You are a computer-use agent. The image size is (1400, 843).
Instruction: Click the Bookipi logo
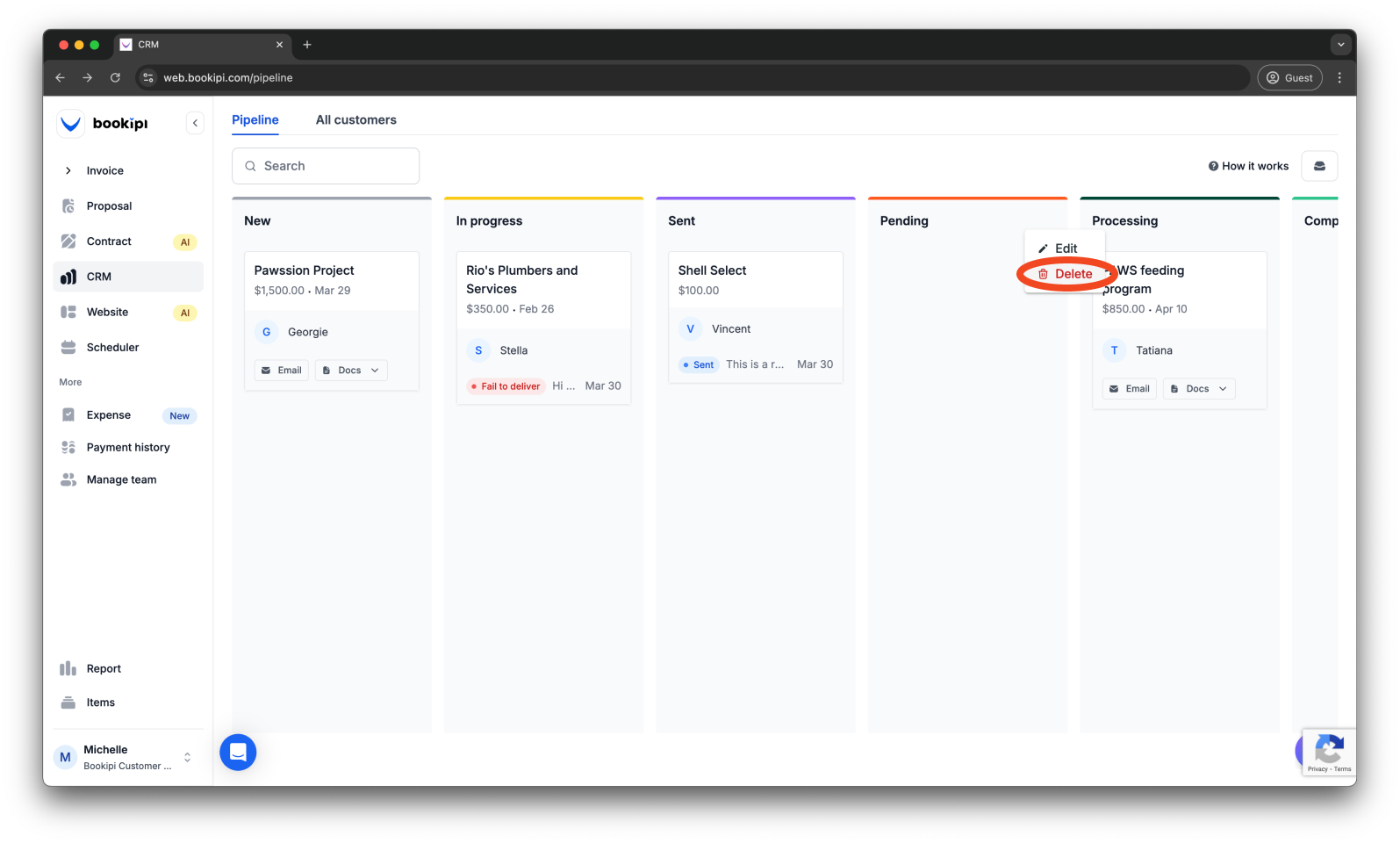103,123
